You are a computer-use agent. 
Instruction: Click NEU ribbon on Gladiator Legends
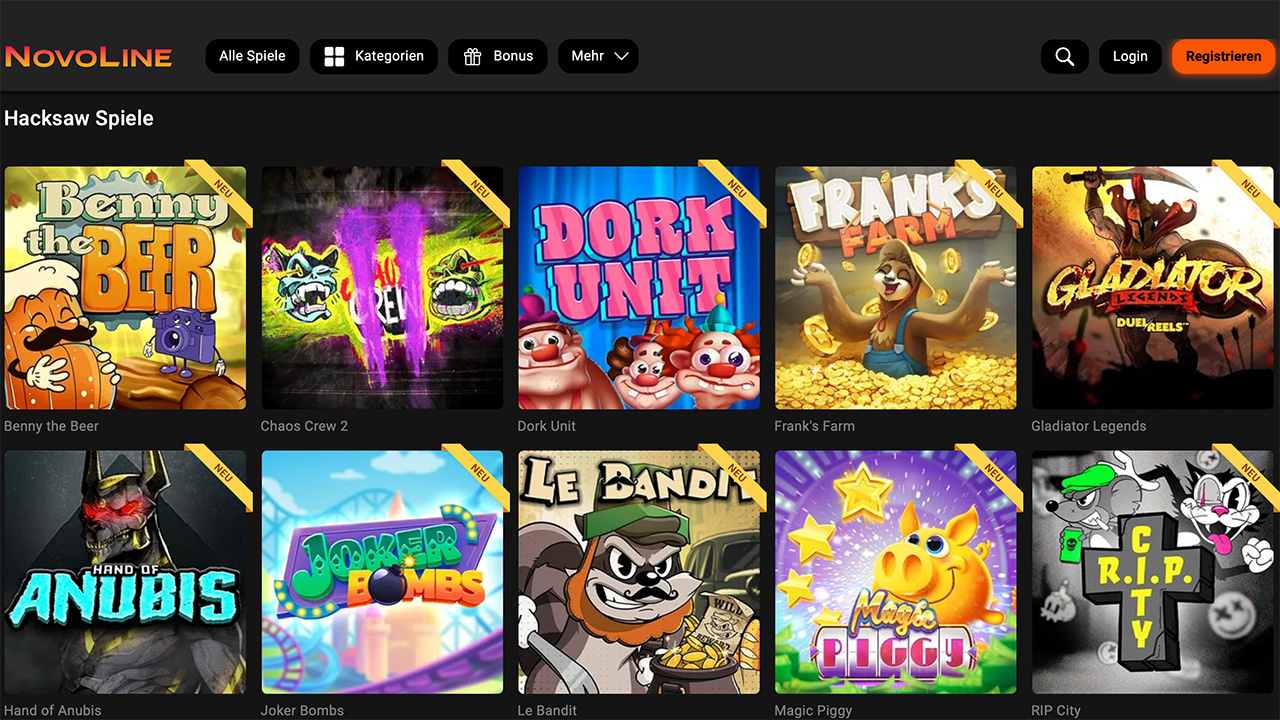tap(1252, 188)
